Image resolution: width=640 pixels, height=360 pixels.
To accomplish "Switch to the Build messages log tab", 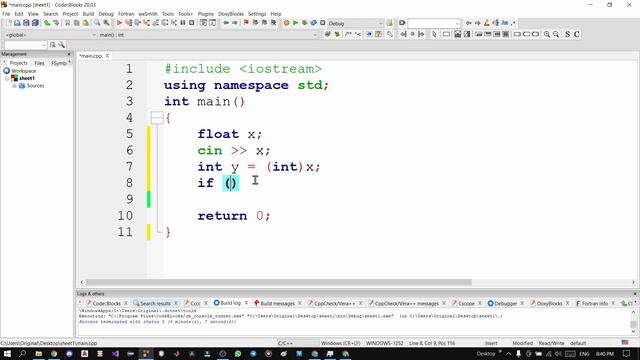I will click(278, 303).
